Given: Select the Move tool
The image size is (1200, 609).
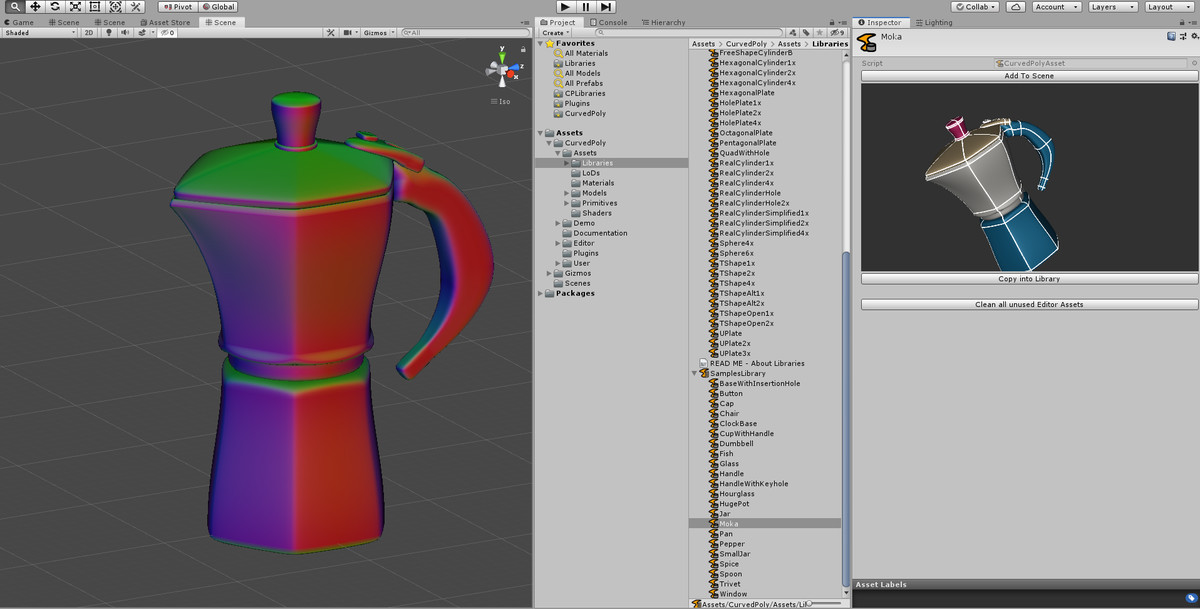Looking at the screenshot, I should click(x=34, y=6).
